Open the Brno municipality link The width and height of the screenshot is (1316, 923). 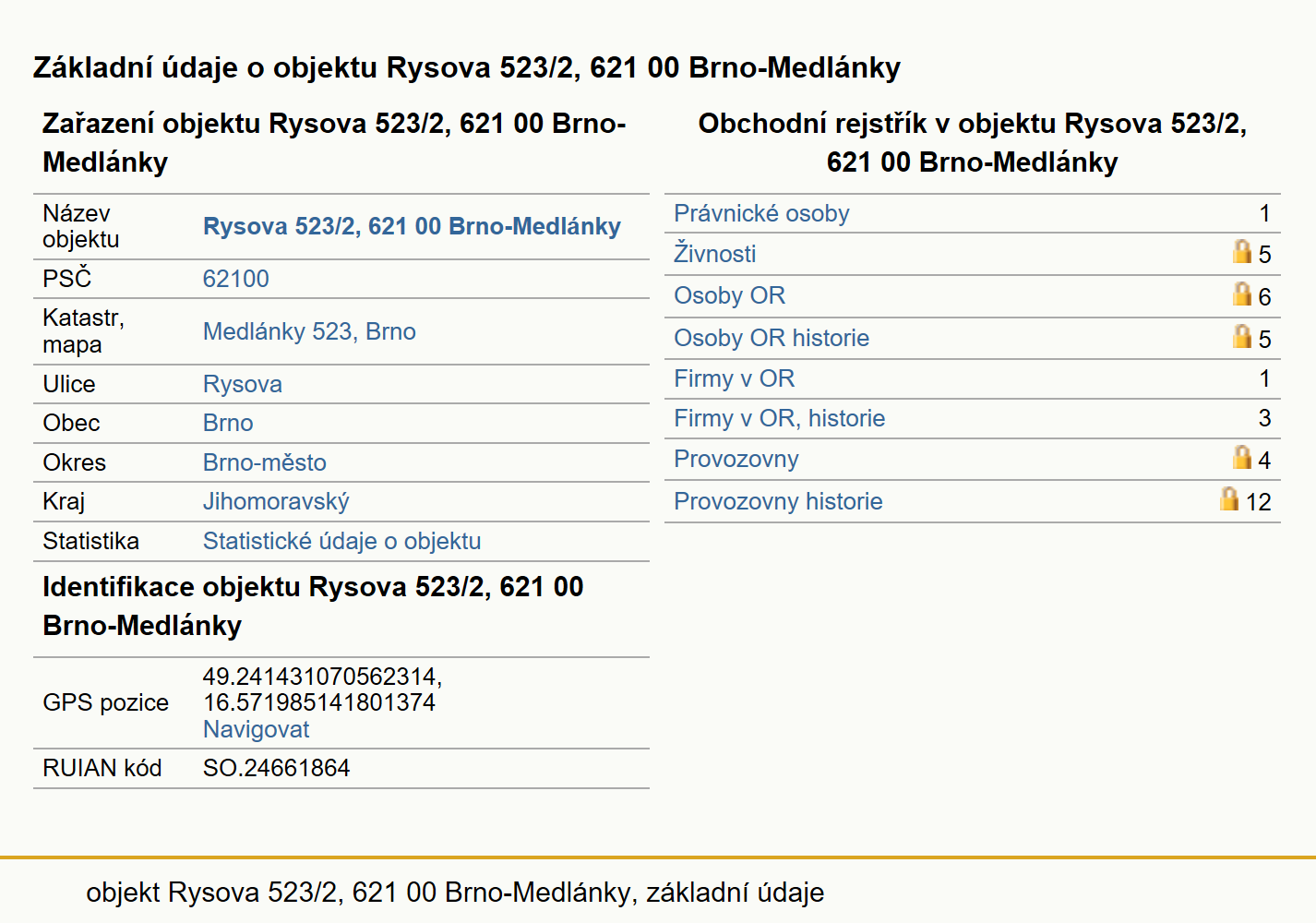tap(228, 423)
